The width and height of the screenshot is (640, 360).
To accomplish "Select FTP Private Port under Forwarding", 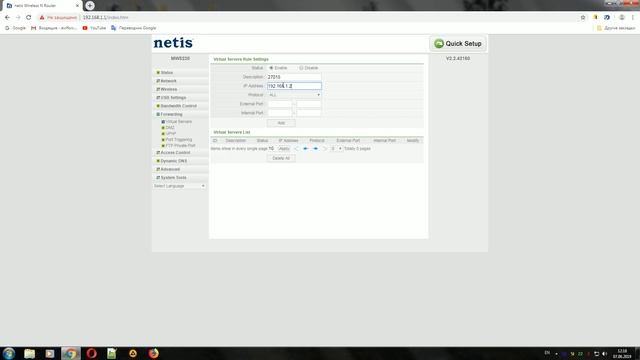I will coord(180,145).
